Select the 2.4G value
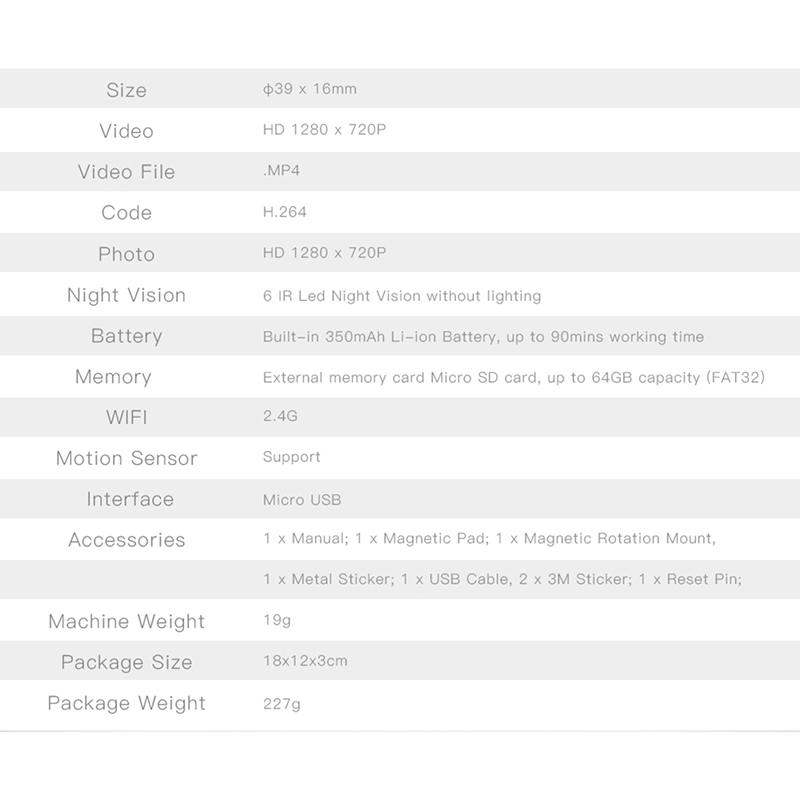800x800 pixels. click(x=280, y=417)
